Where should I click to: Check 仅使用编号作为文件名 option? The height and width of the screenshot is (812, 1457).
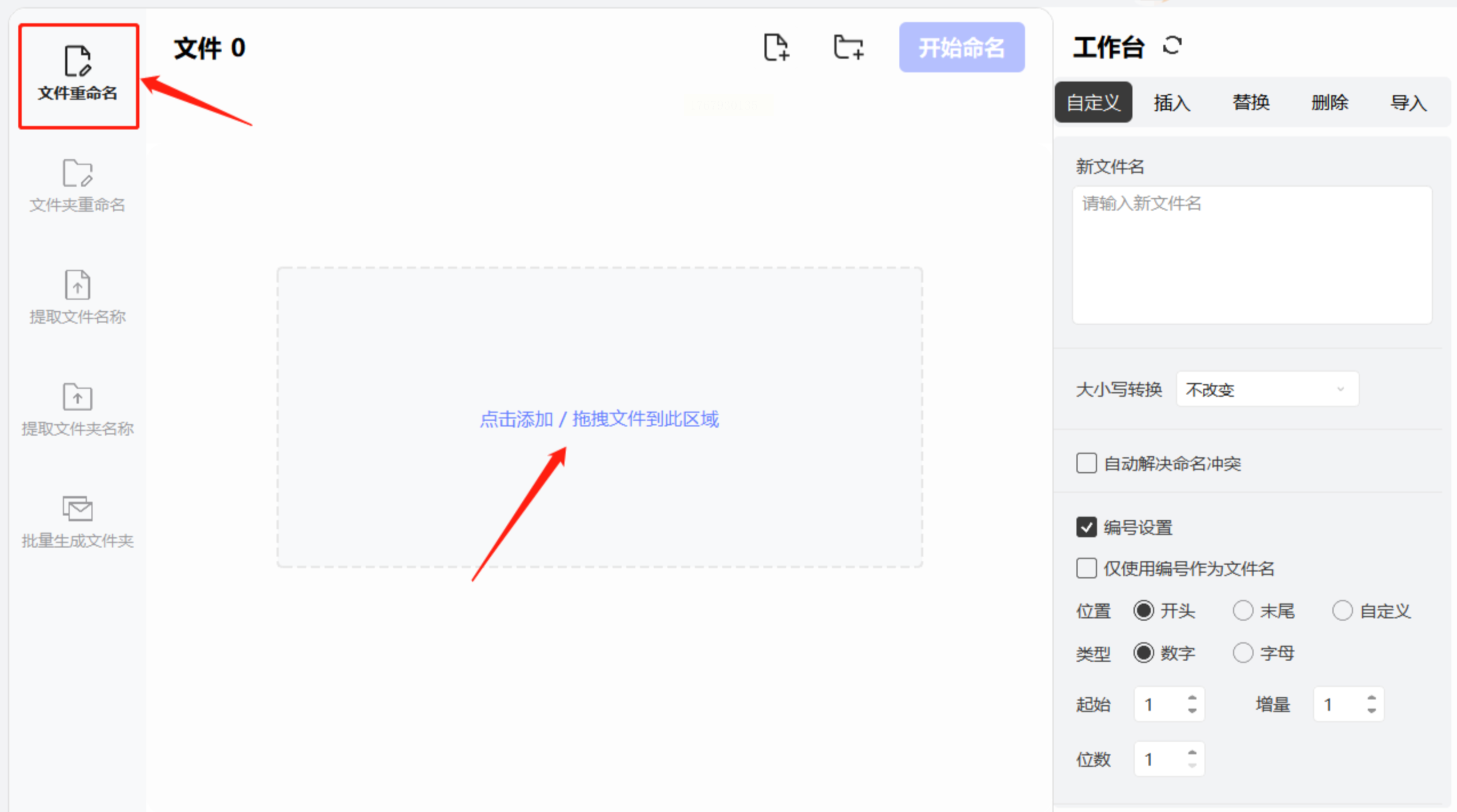[x=1086, y=568]
